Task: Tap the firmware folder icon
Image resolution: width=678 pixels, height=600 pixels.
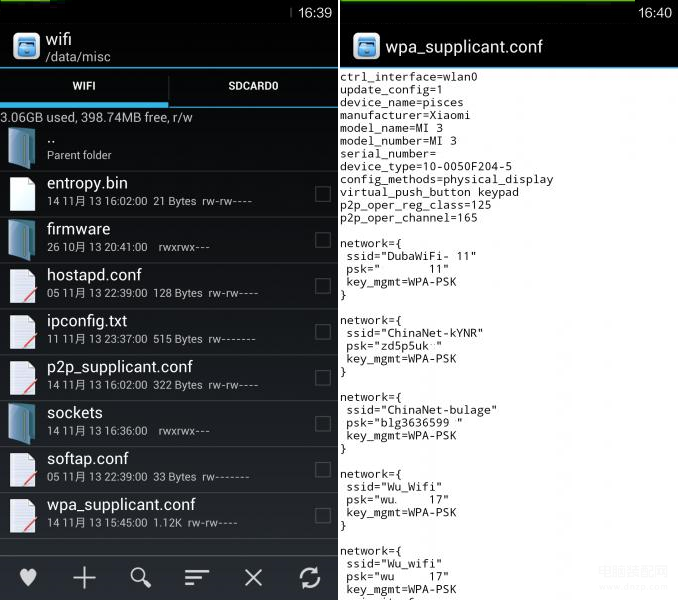Action: pyautogui.click(x=22, y=239)
